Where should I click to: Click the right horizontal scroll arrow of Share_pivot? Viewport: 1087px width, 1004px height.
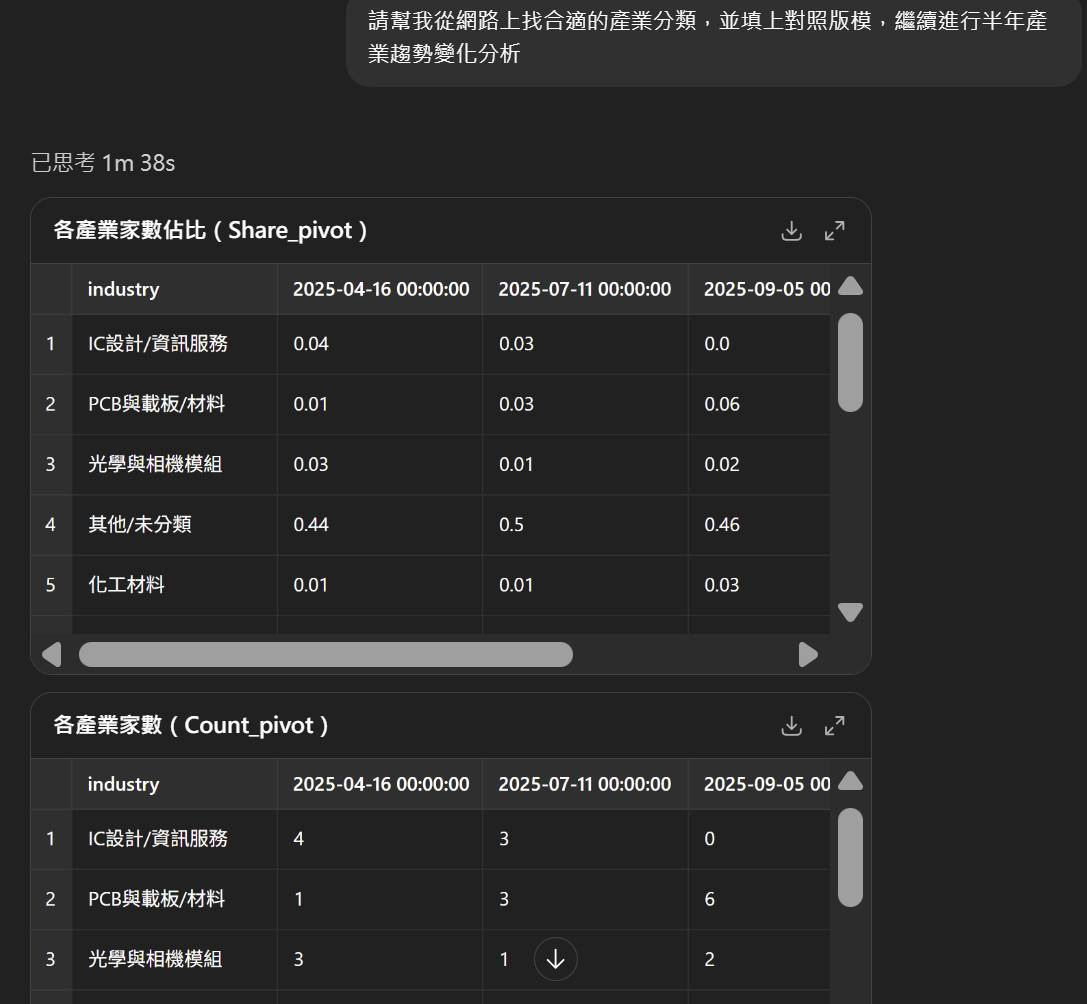pos(808,654)
